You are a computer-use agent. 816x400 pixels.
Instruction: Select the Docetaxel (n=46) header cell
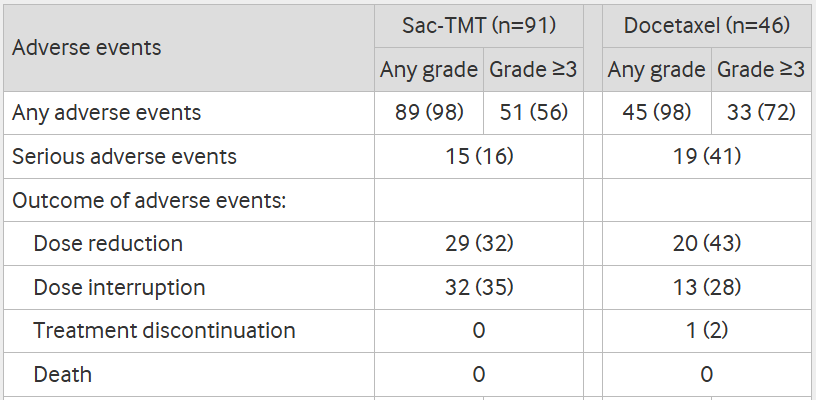706,25
